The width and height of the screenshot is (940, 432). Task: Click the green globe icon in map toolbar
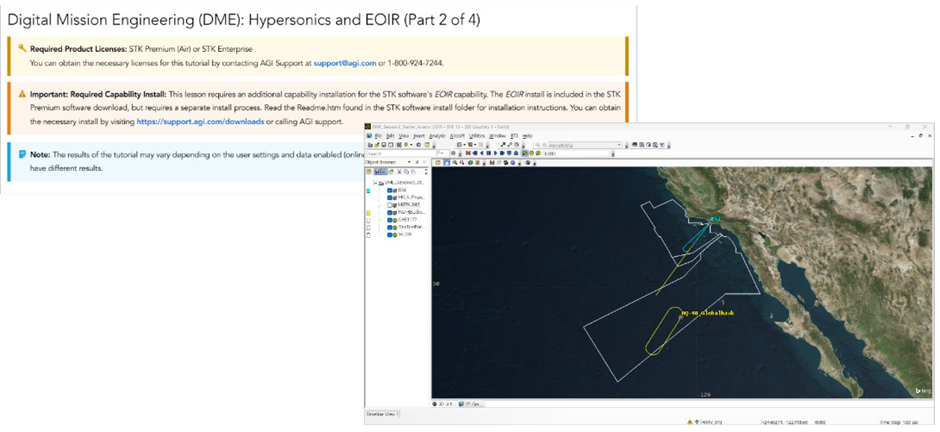click(471, 162)
